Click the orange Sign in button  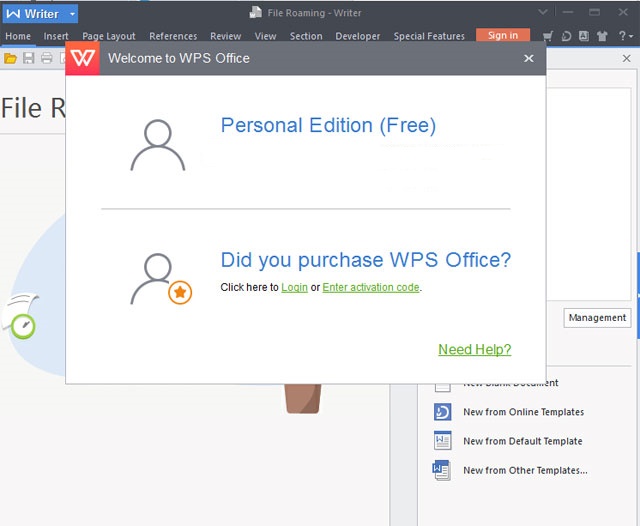point(503,36)
